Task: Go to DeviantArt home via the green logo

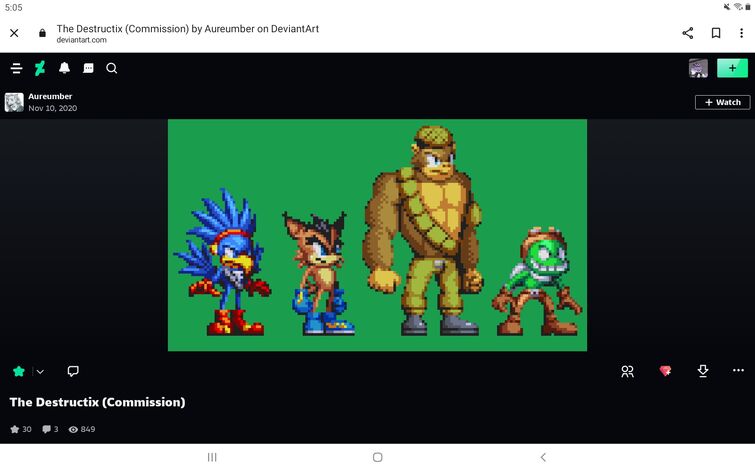Action: click(x=40, y=68)
